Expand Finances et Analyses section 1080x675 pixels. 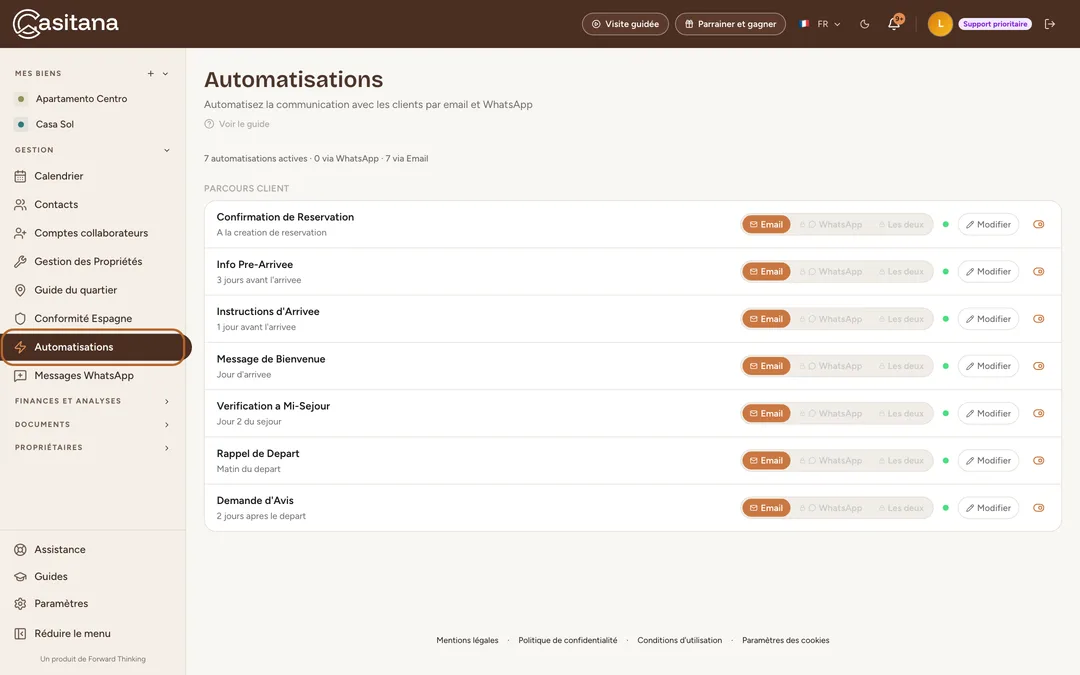(93, 401)
